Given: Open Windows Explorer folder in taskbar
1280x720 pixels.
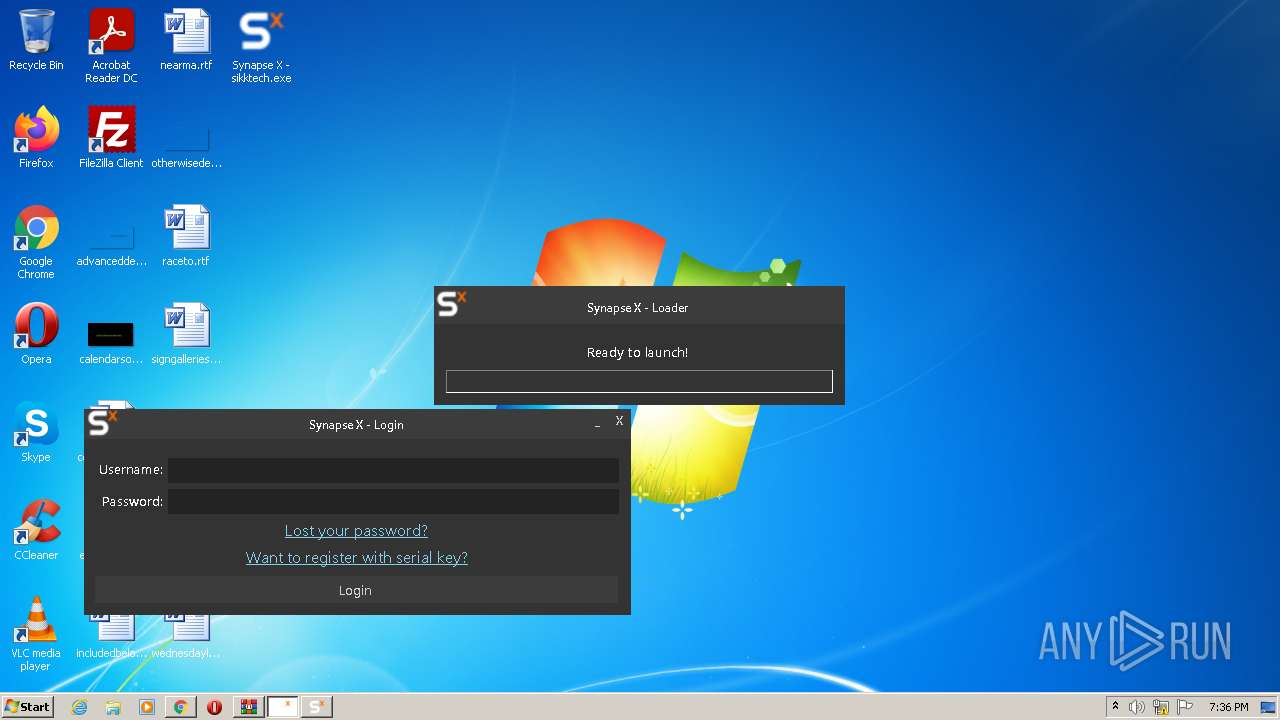Looking at the screenshot, I should [113, 707].
